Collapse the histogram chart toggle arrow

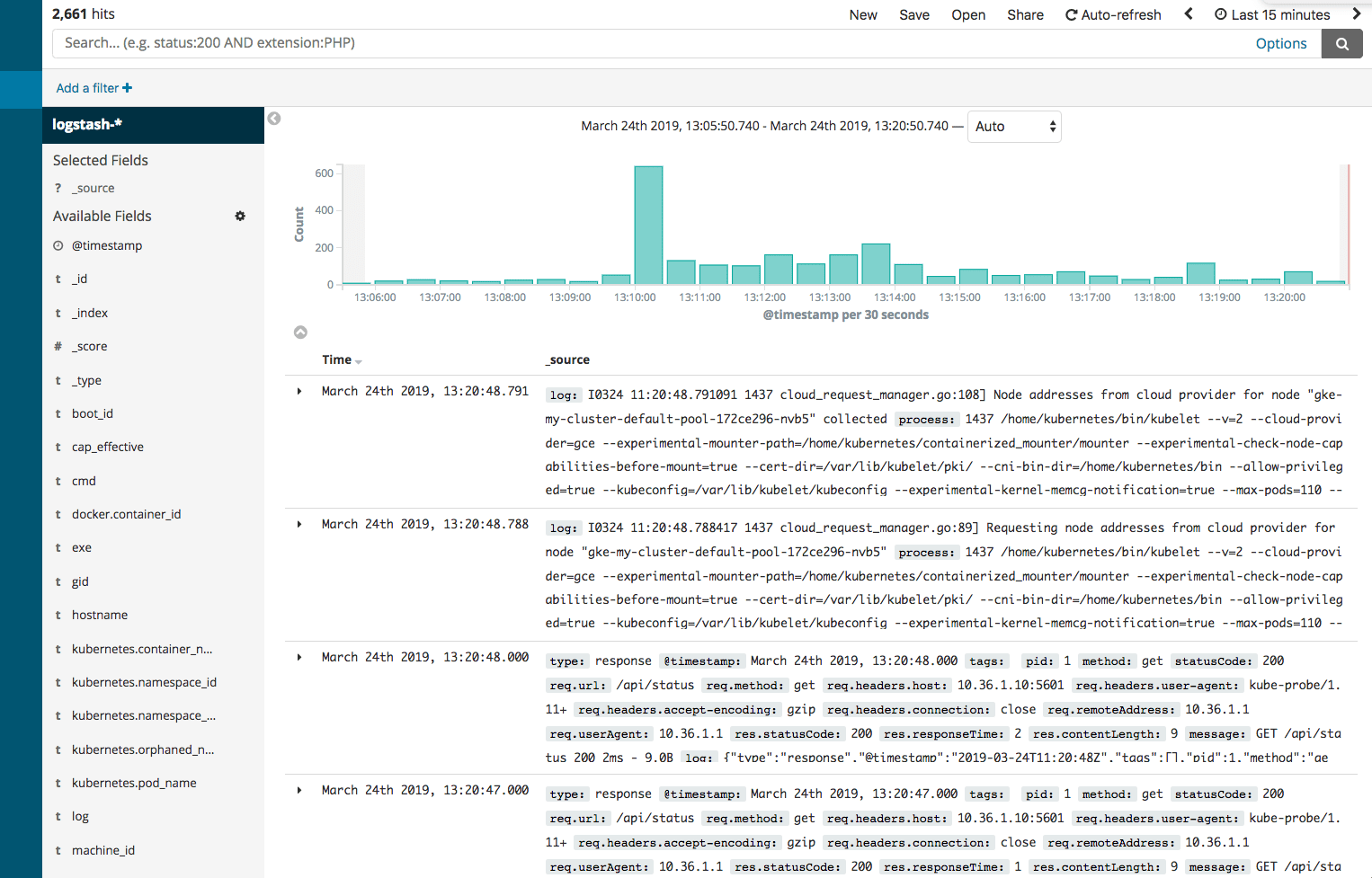300,333
